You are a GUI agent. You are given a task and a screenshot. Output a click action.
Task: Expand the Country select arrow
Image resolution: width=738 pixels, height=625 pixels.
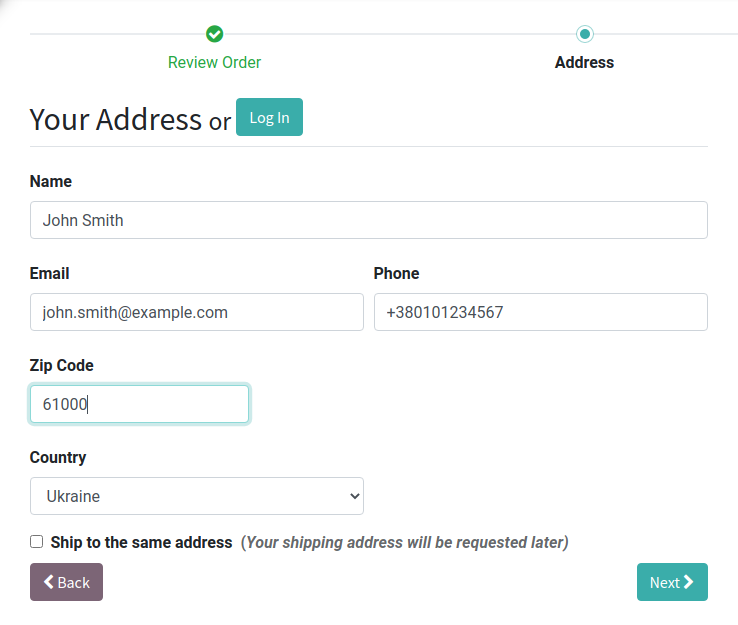click(355, 496)
